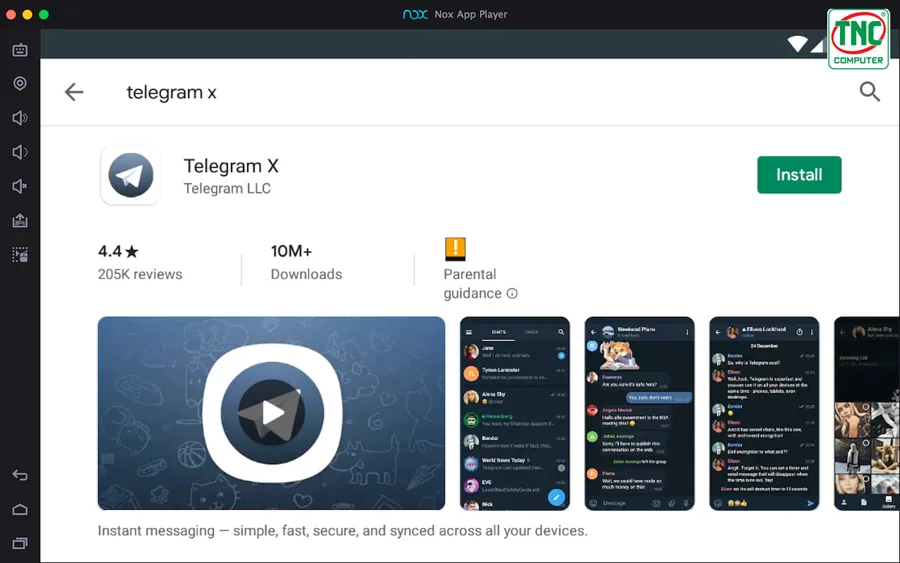Maximize Nox window with green button
The height and width of the screenshot is (563, 900).
(44, 14)
